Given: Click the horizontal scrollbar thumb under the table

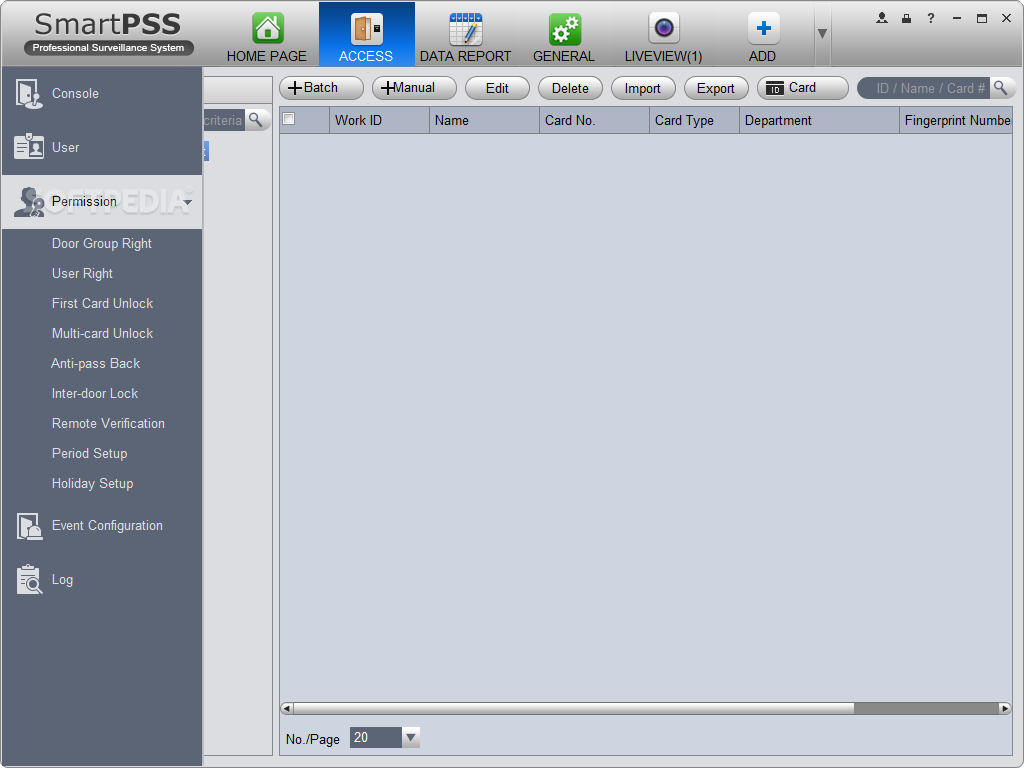Looking at the screenshot, I should [574, 709].
